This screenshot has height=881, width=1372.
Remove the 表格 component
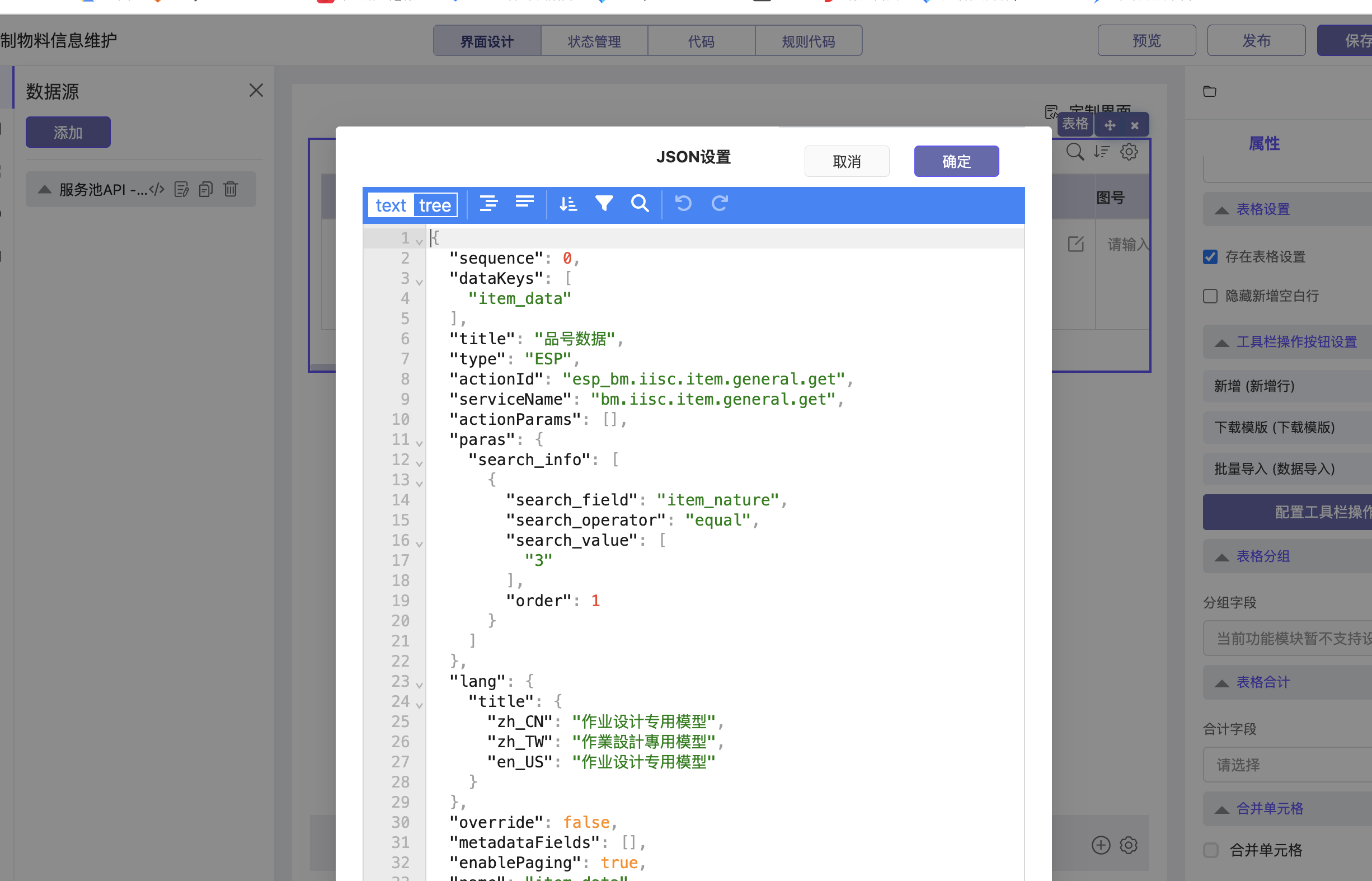(x=1135, y=125)
